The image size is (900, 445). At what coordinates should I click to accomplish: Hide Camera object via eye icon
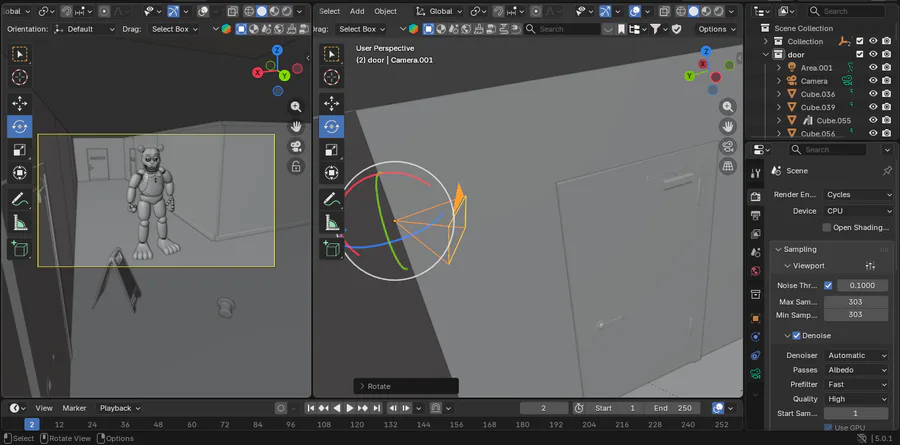click(873, 81)
